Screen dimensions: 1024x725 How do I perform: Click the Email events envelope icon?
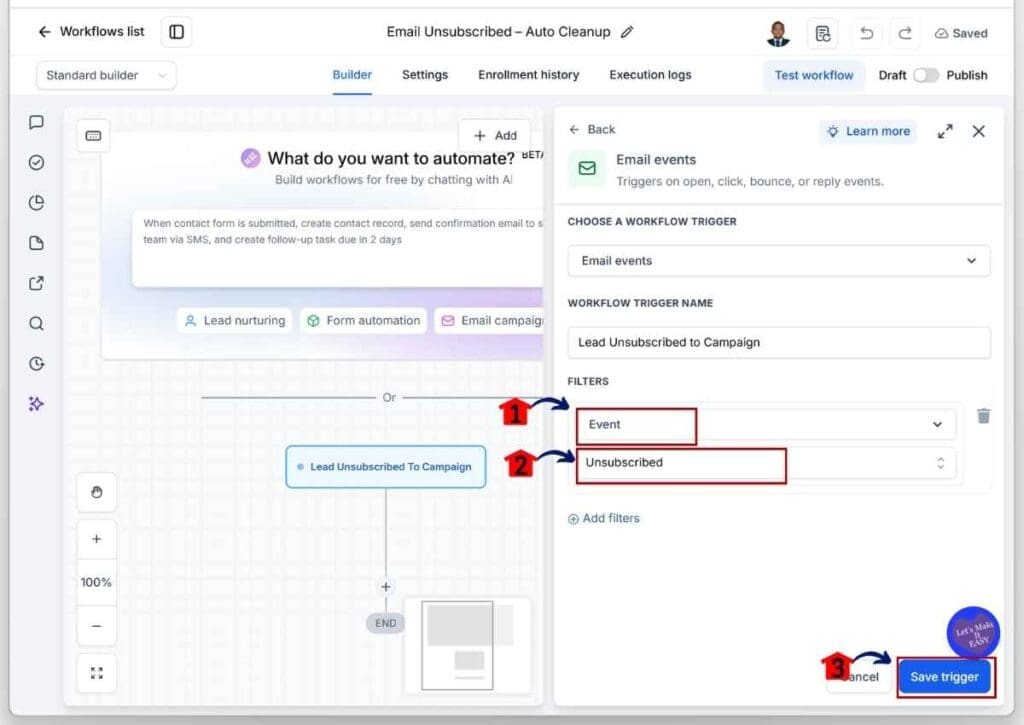pos(586,169)
